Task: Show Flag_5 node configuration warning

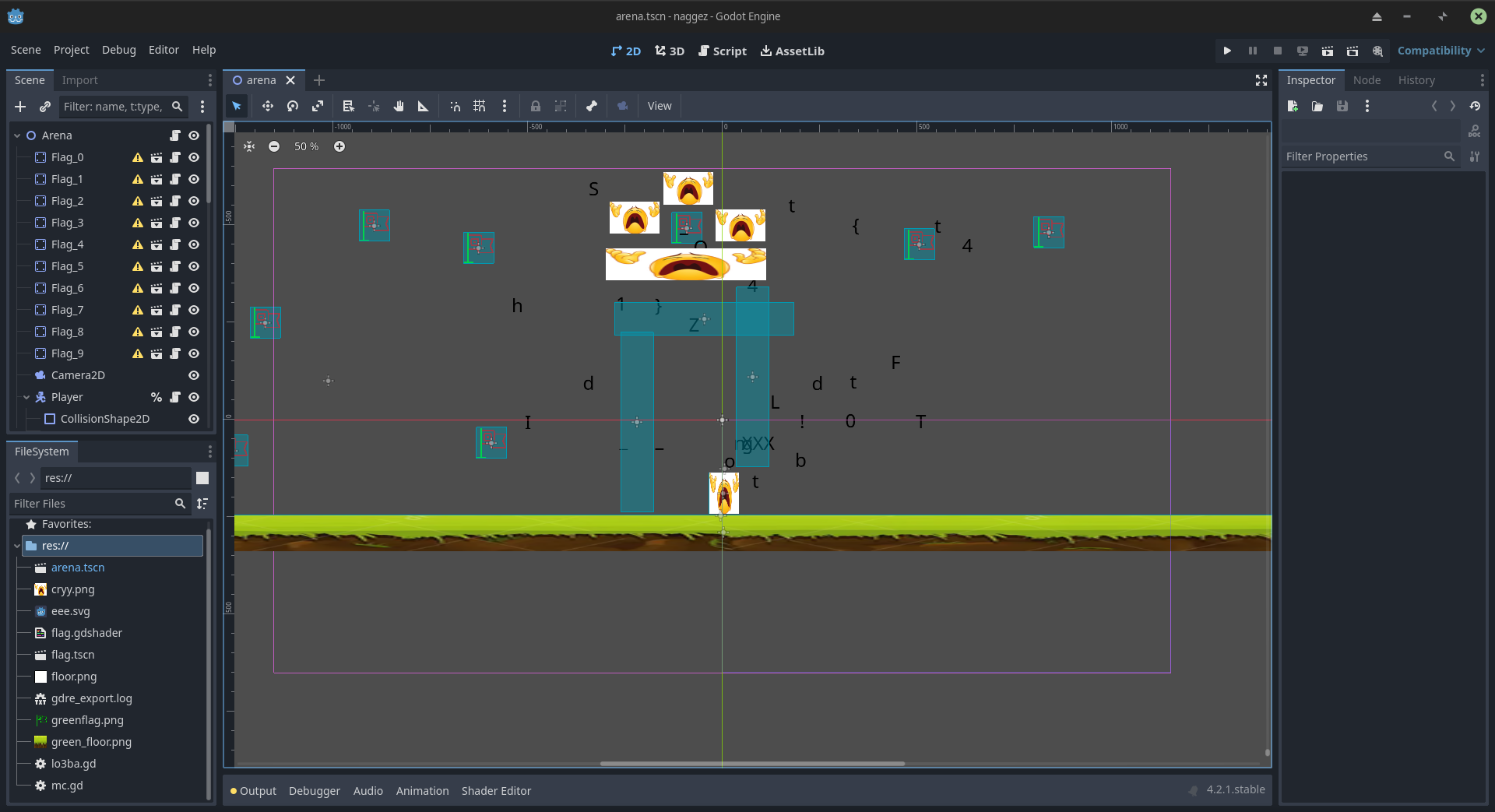Action: (x=138, y=266)
